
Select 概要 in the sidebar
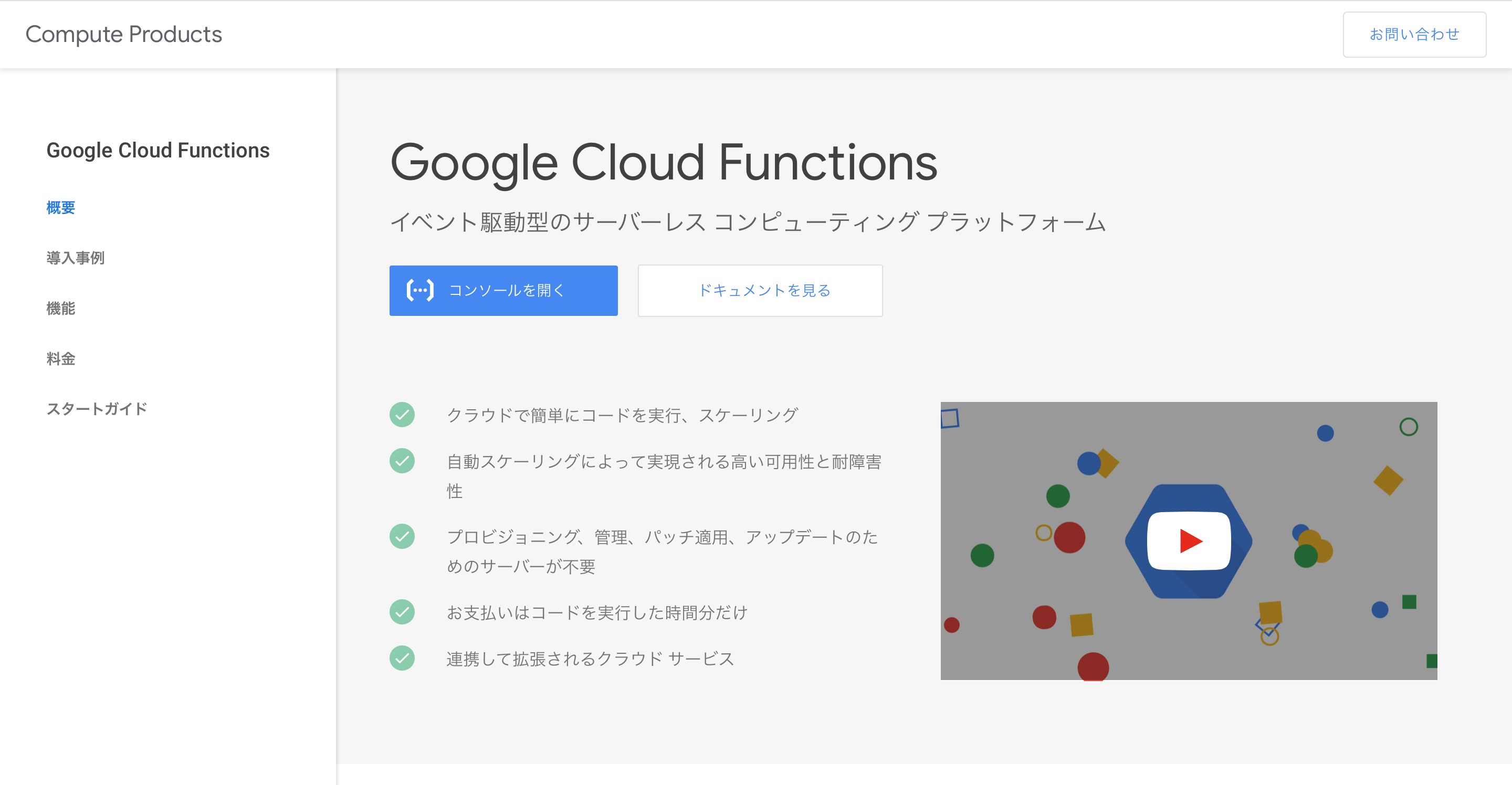click(x=60, y=207)
